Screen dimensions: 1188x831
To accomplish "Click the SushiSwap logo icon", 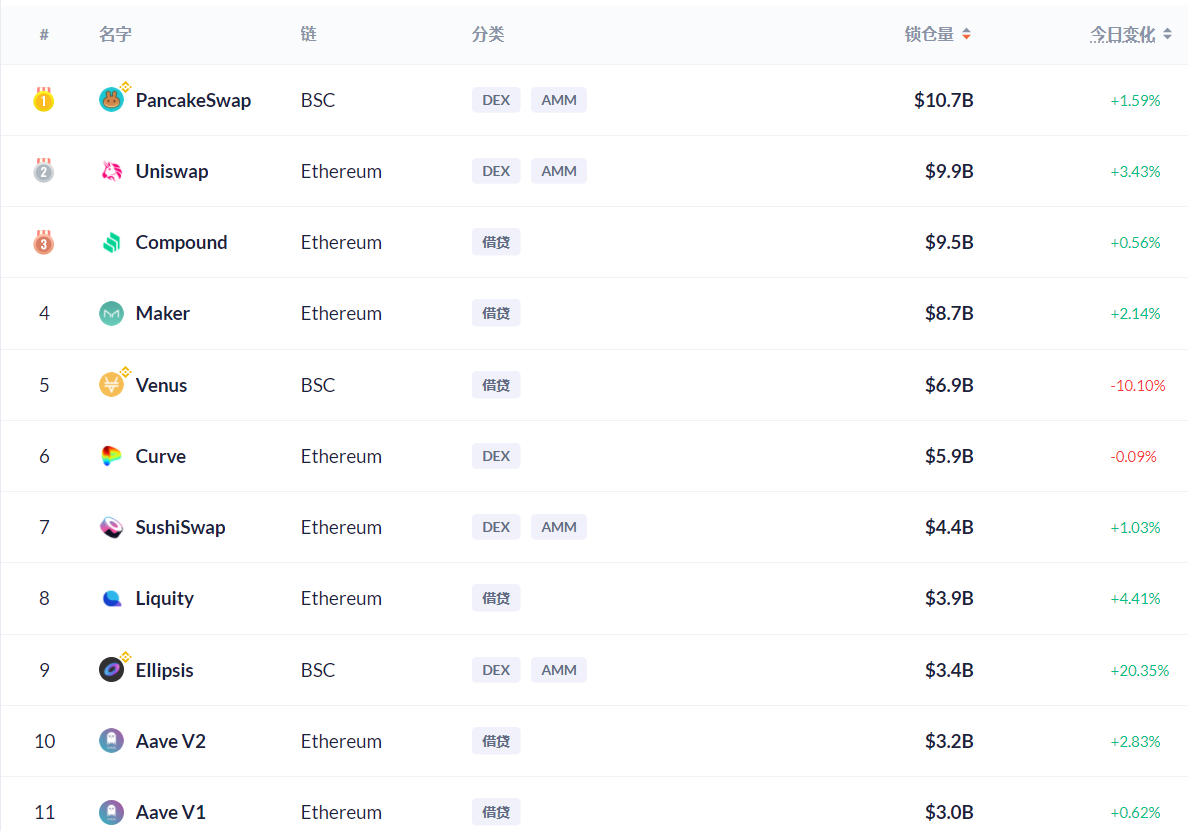I will (111, 527).
